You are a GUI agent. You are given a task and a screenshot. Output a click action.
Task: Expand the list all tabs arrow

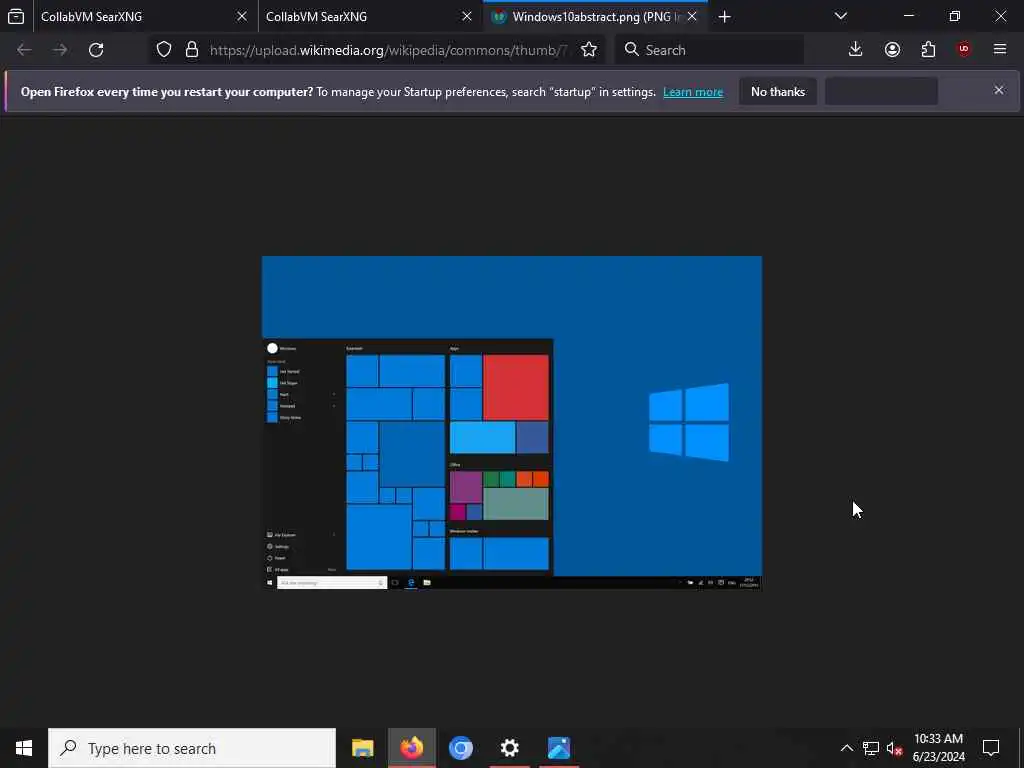click(841, 17)
